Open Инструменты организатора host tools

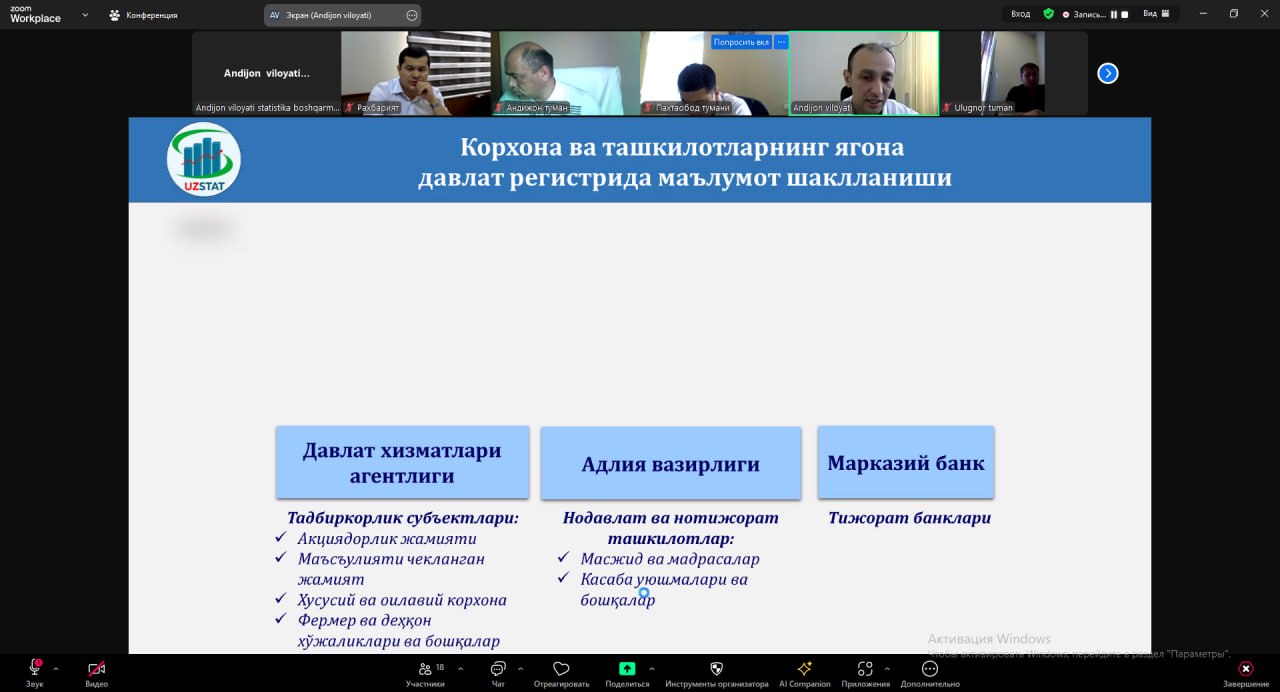tap(716, 673)
